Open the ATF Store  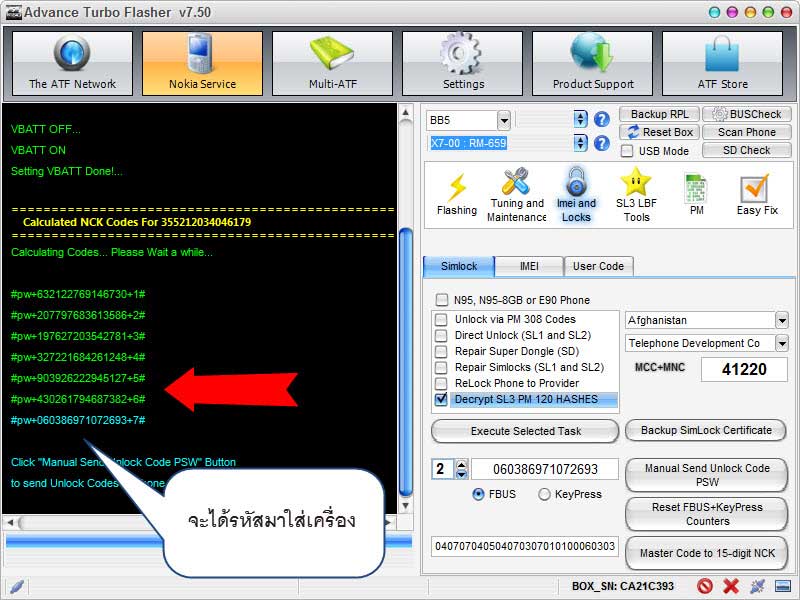point(722,63)
